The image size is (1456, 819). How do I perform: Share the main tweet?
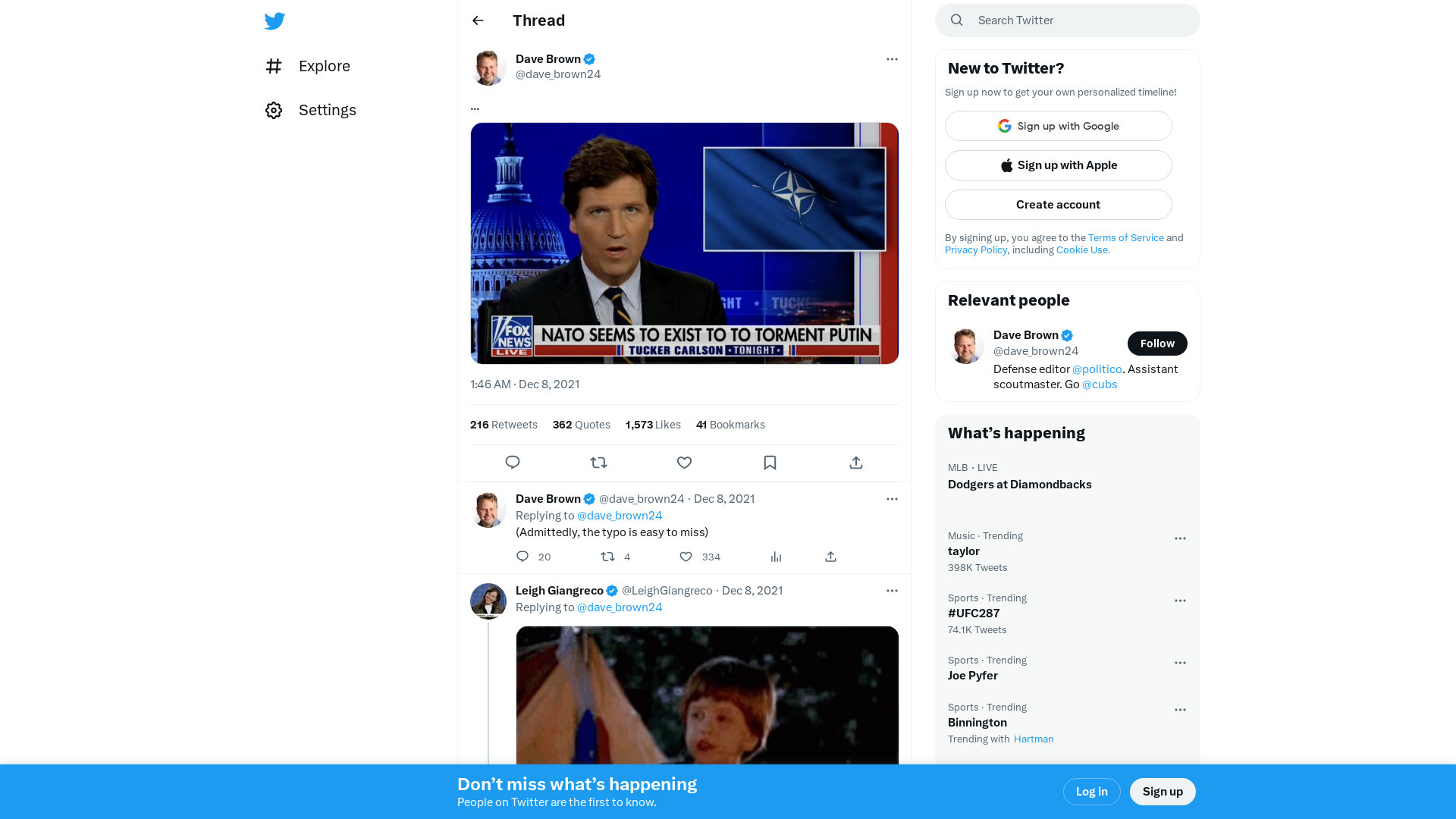click(x=856, y=463)
